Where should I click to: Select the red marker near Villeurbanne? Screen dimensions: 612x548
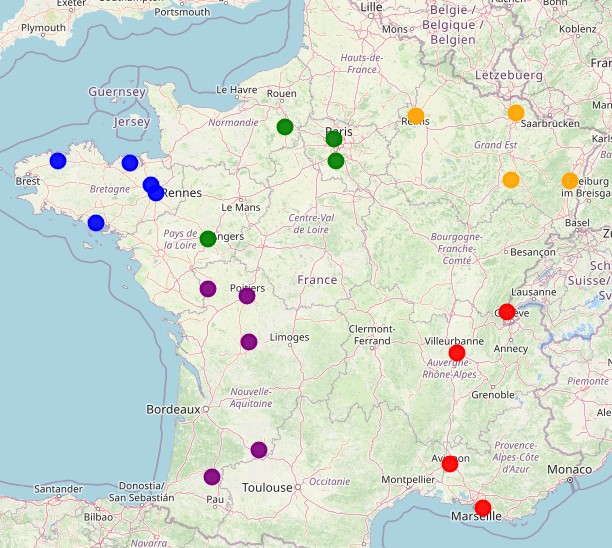(x=457, y=353)
